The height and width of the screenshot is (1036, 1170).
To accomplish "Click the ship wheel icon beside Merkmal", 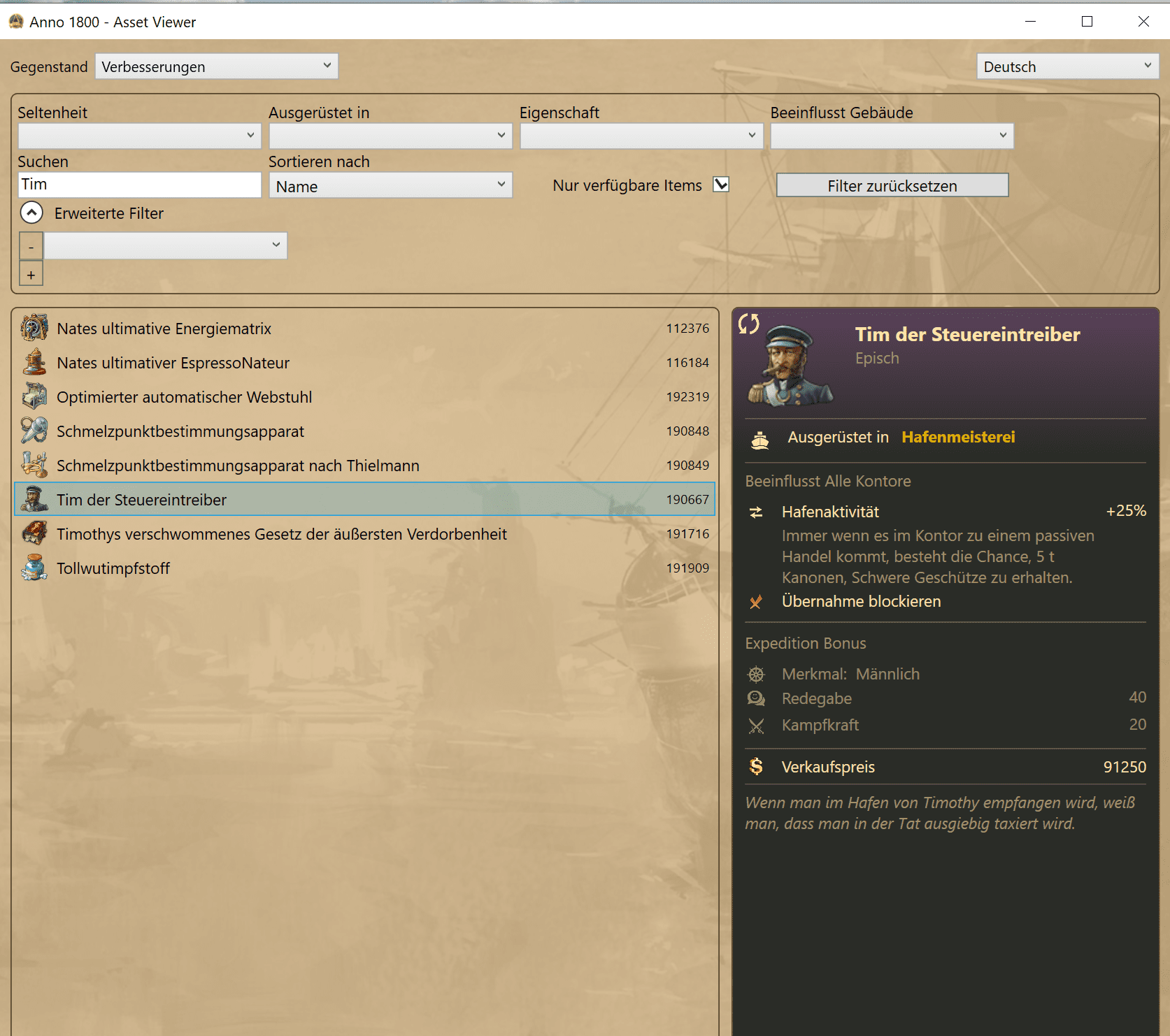I will tap(756, 675).
